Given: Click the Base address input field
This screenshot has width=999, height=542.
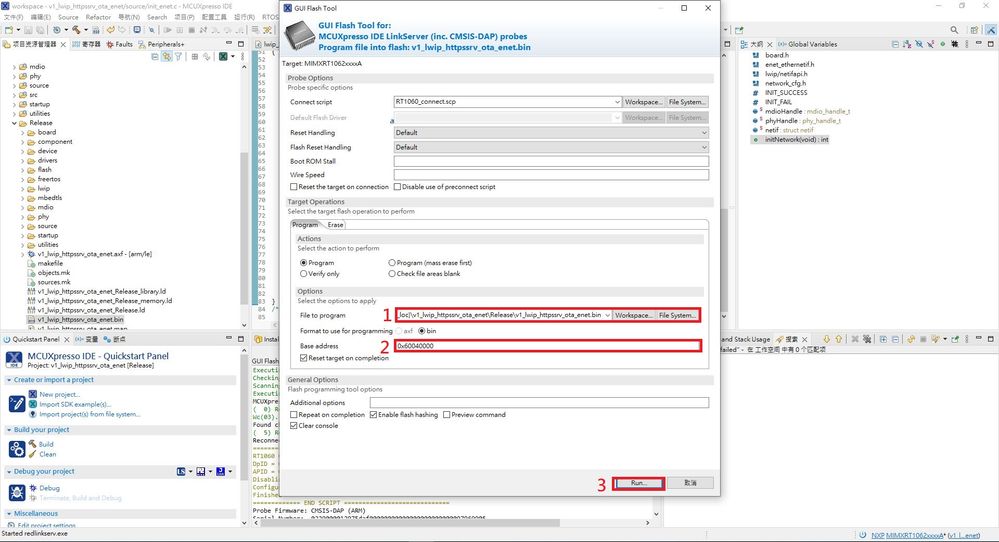Looking at the screenshot, I should click(x=548, y=346).
